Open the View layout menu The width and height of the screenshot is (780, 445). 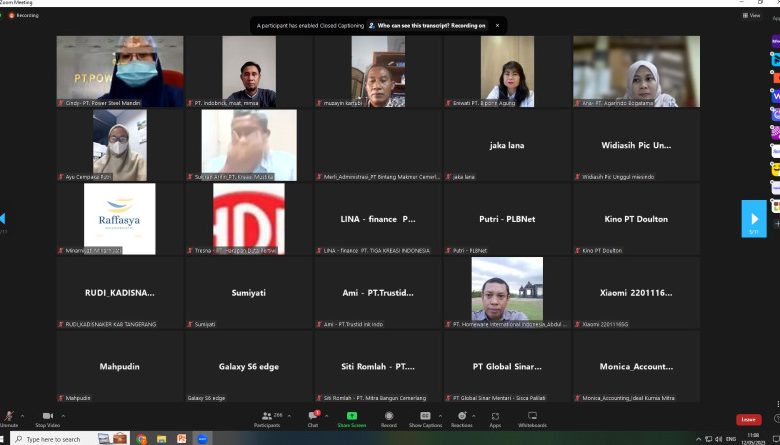point(751,15)
